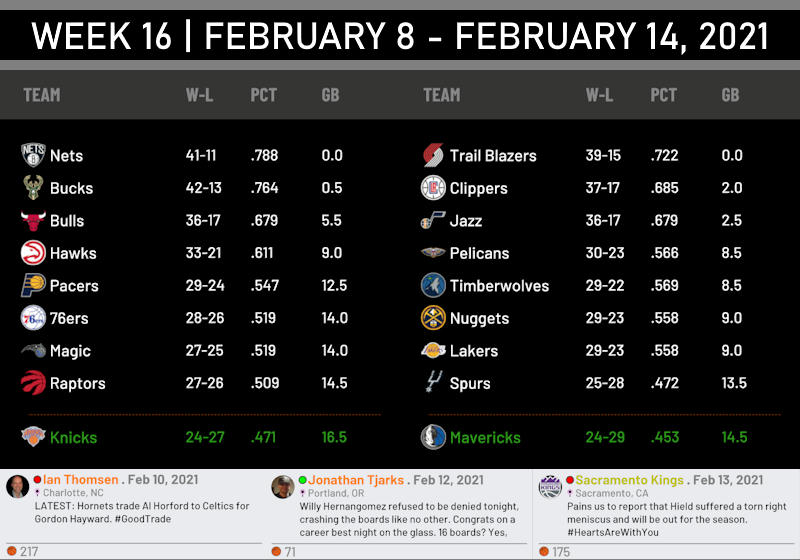This screenshot has height=560, width=800.
Task: Click the Knicks logo icon
Action: (x=33, y=437)
